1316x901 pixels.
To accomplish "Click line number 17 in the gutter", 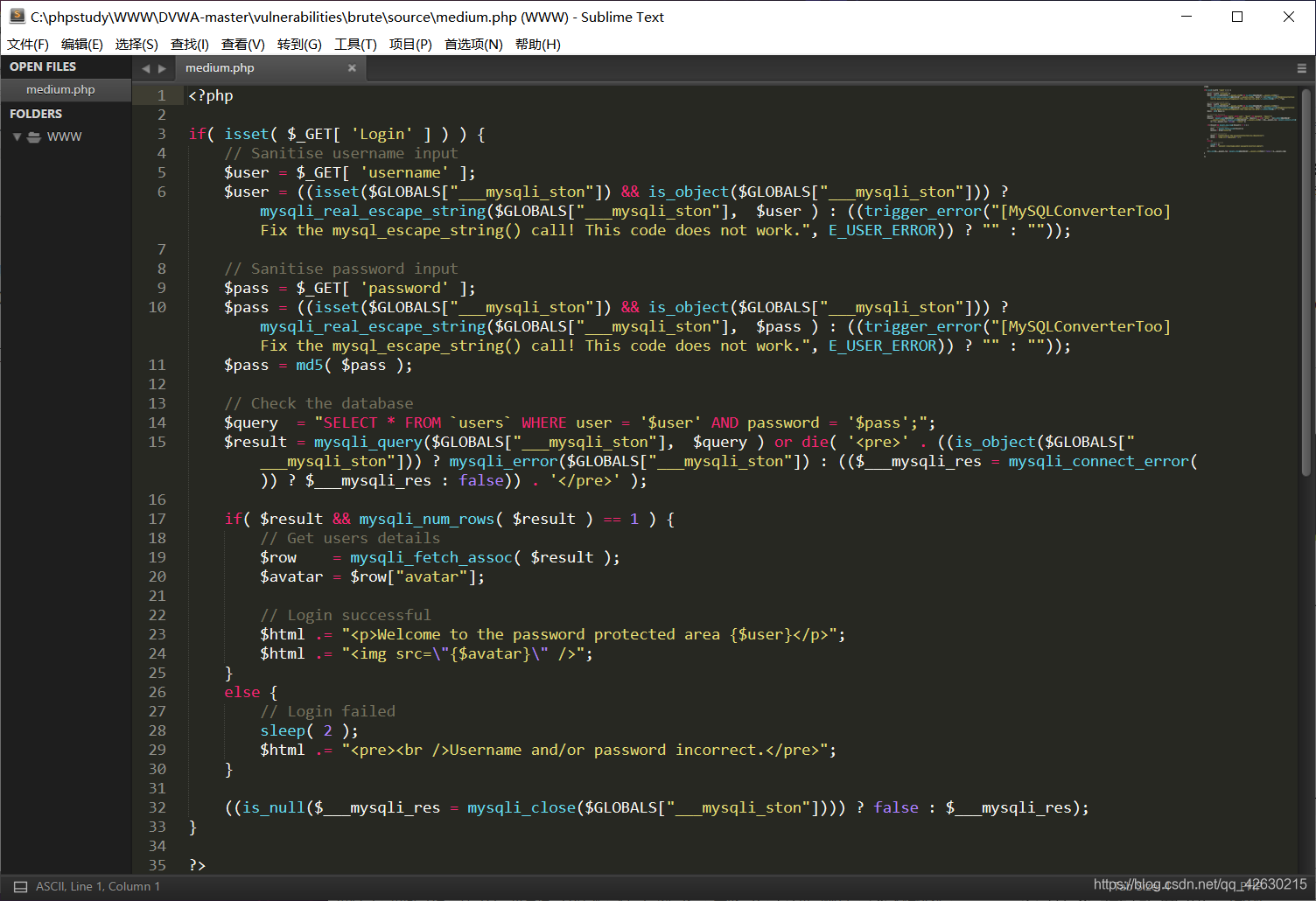I will [157, 519].
